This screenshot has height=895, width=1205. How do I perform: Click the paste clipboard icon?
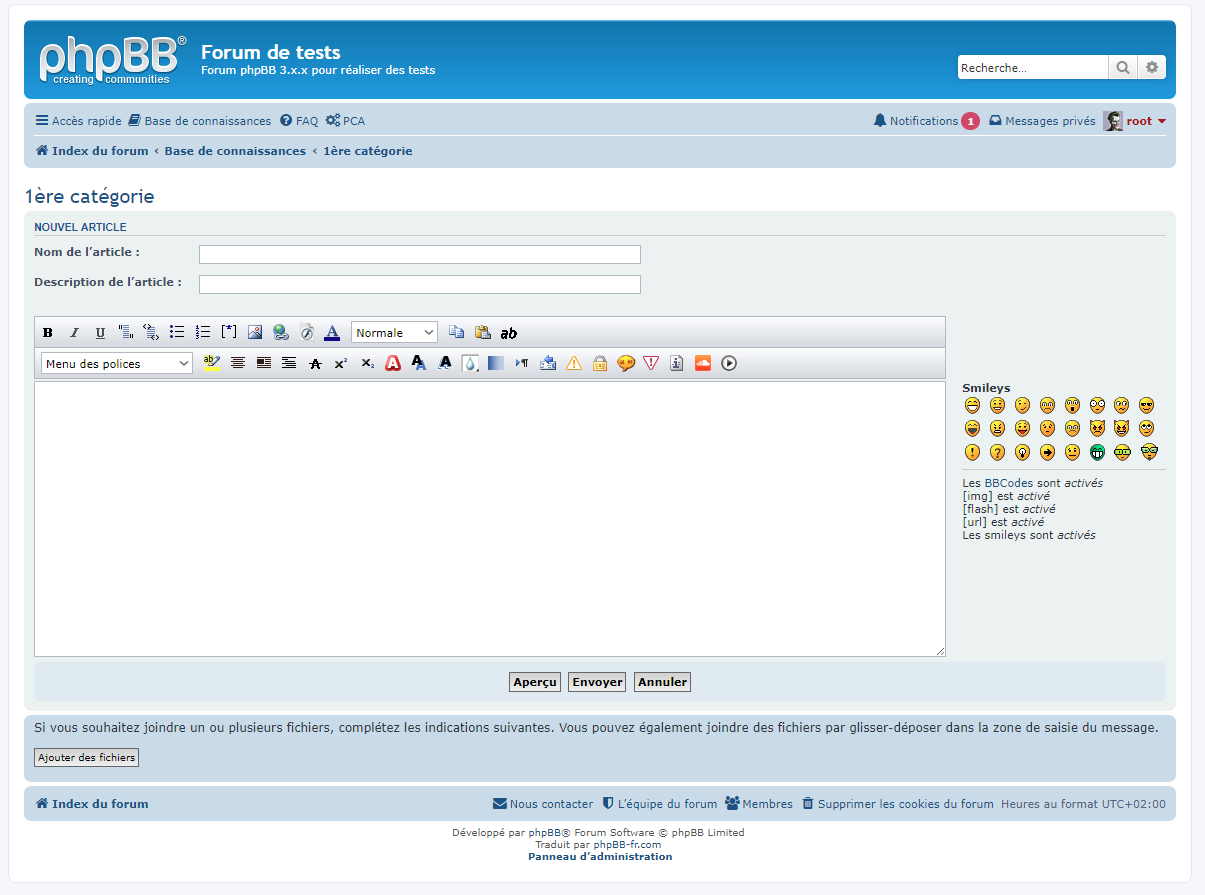[483, 333]
